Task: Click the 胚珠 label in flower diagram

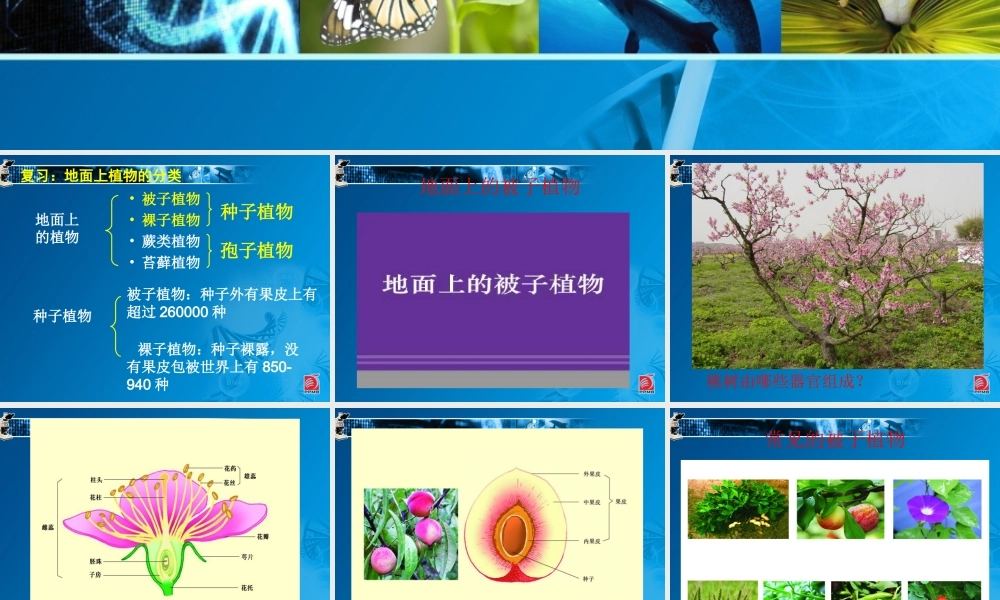Action: [96, 561]
